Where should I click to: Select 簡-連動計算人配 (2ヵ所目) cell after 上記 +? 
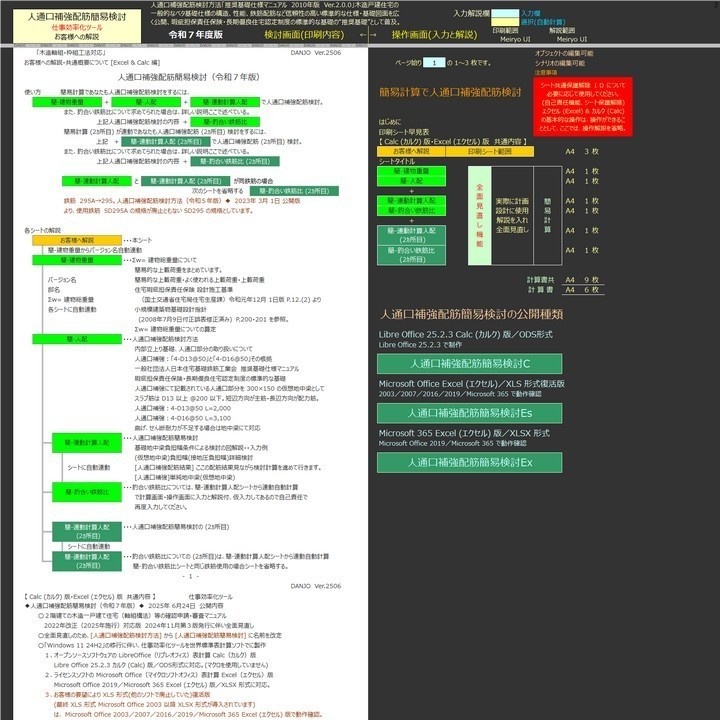click(x=166, y=141)
